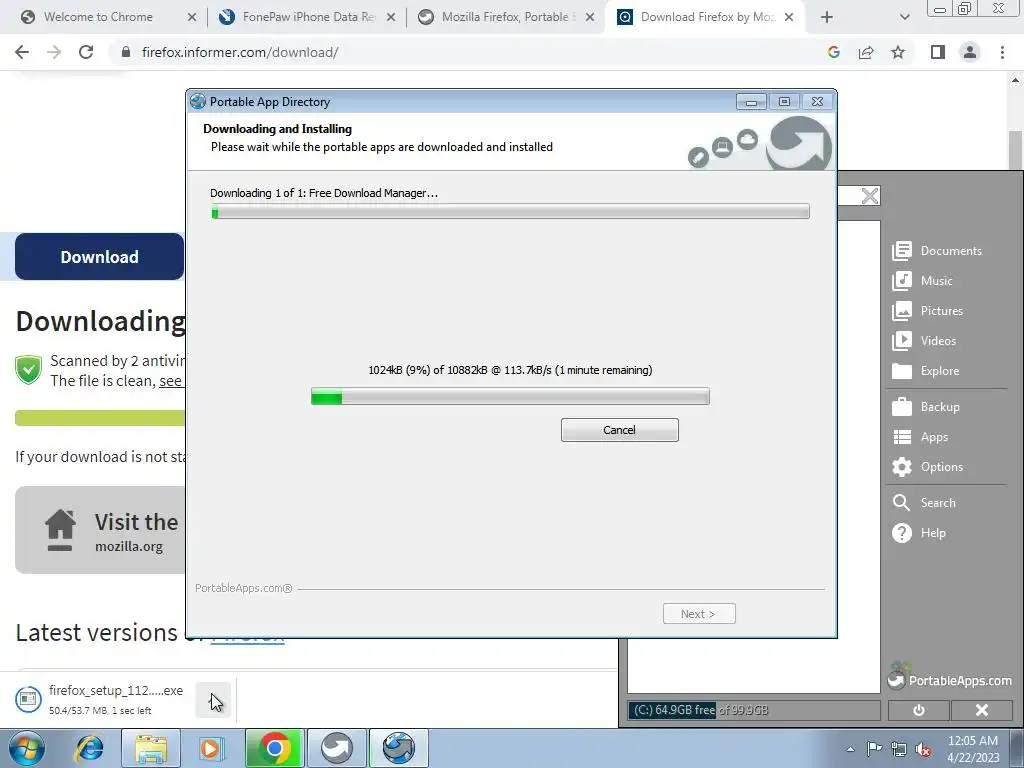This screenshot has width=1024, height=768.
Task: Bookmark this page with star
Action: click(898, 52)
